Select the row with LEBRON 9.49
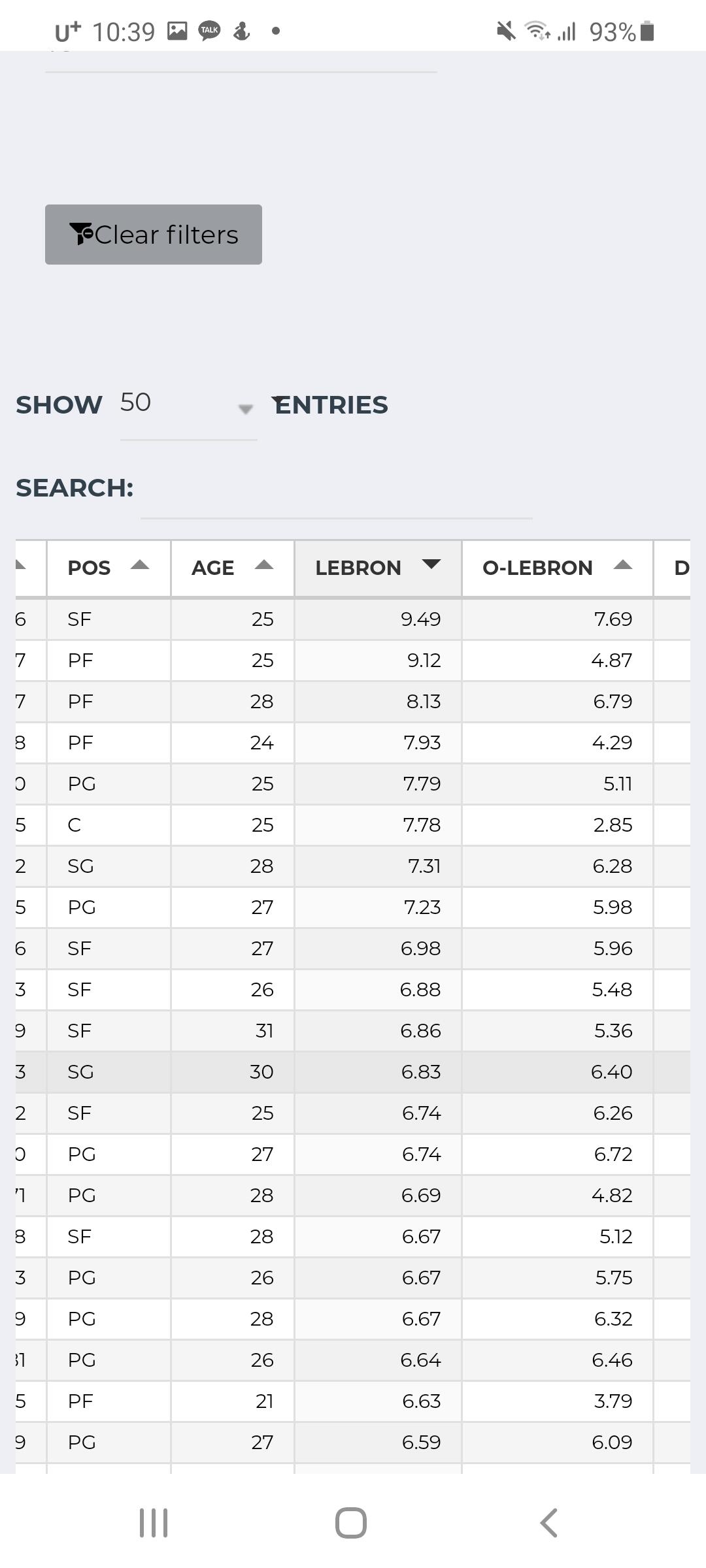 378,619
